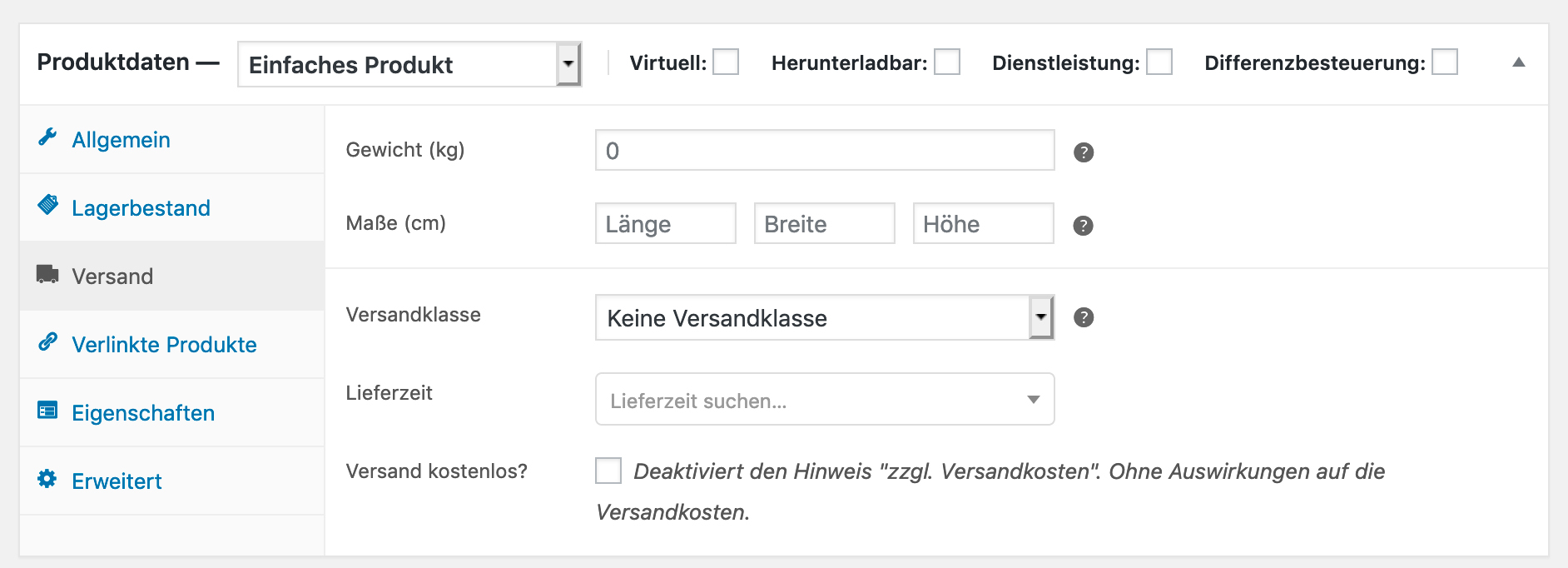Image resolution: width=1568 pixels, height=568 pixels.
Task: Open the Eigenschaften tab
Action: (x=172, y=413)
